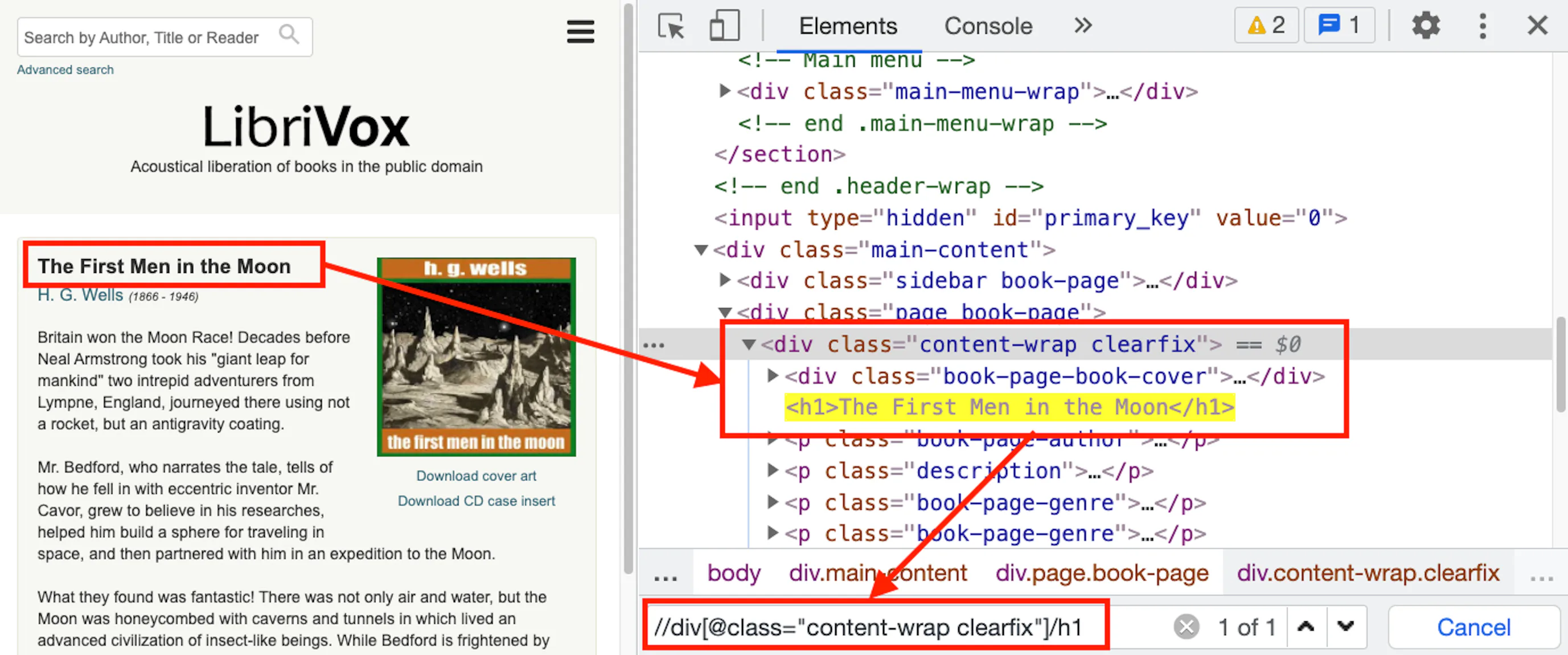Open DevTools settings gear
Image resolution: width=1568 pixels, height=655 pixels.
[x=1425, y=26]
